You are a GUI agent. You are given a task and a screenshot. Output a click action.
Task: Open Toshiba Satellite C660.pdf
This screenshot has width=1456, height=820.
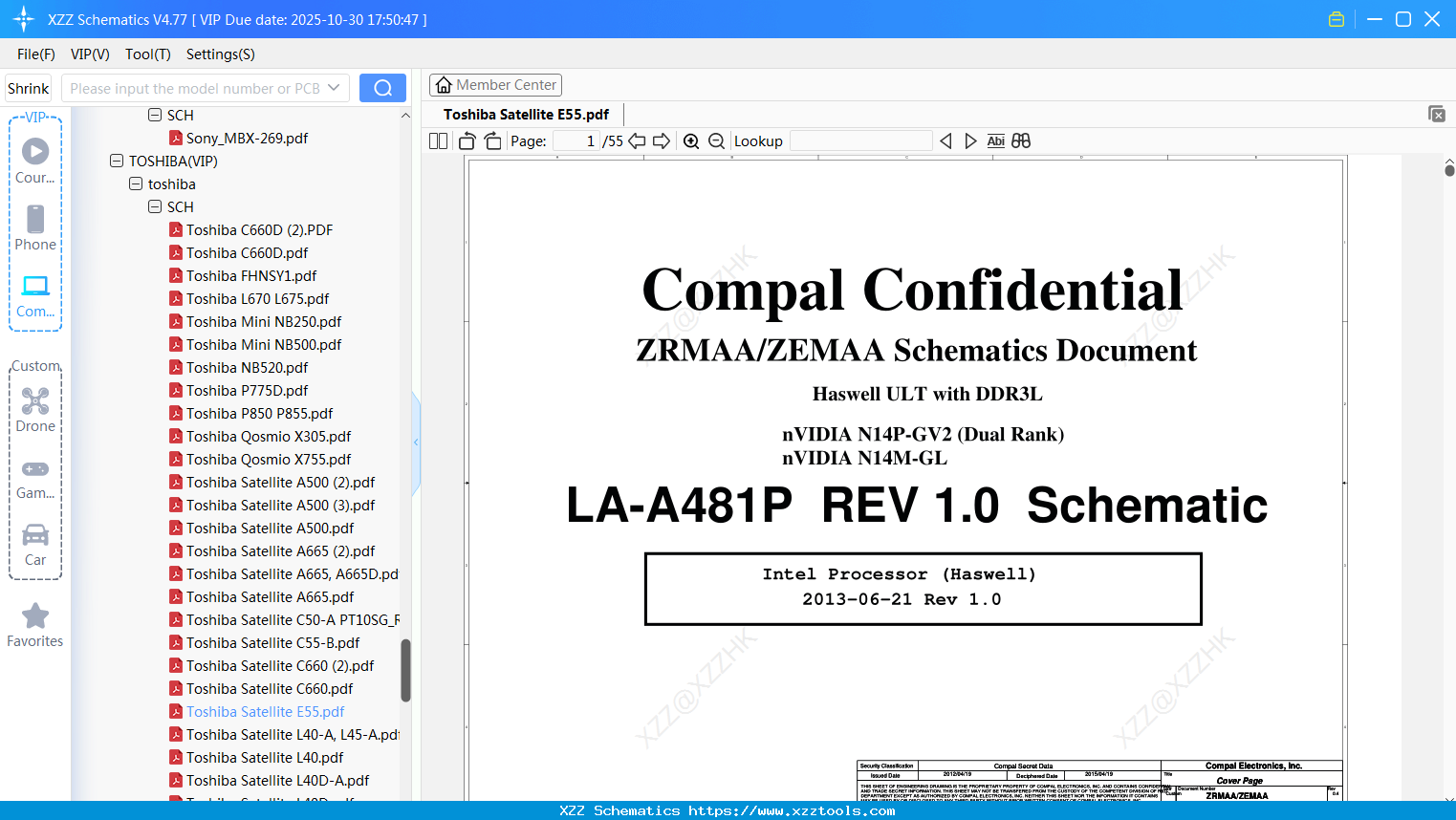coord(262,689)
